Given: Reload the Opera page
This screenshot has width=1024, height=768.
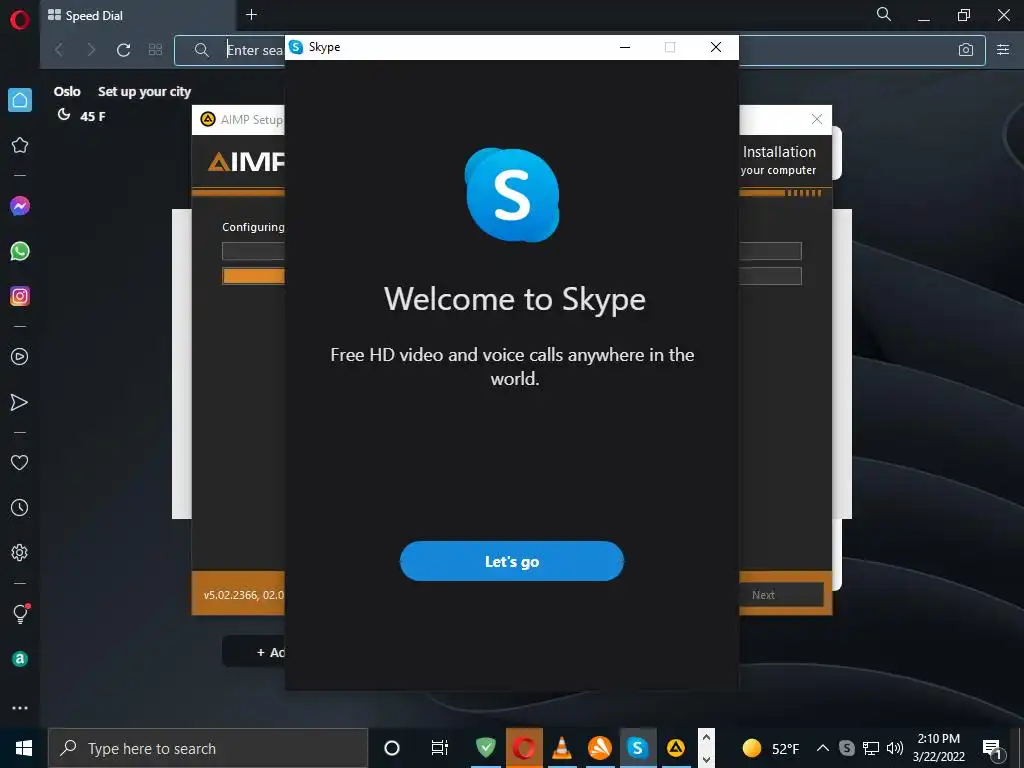Looking at the screenshot, I should click(x=123, y=50).
